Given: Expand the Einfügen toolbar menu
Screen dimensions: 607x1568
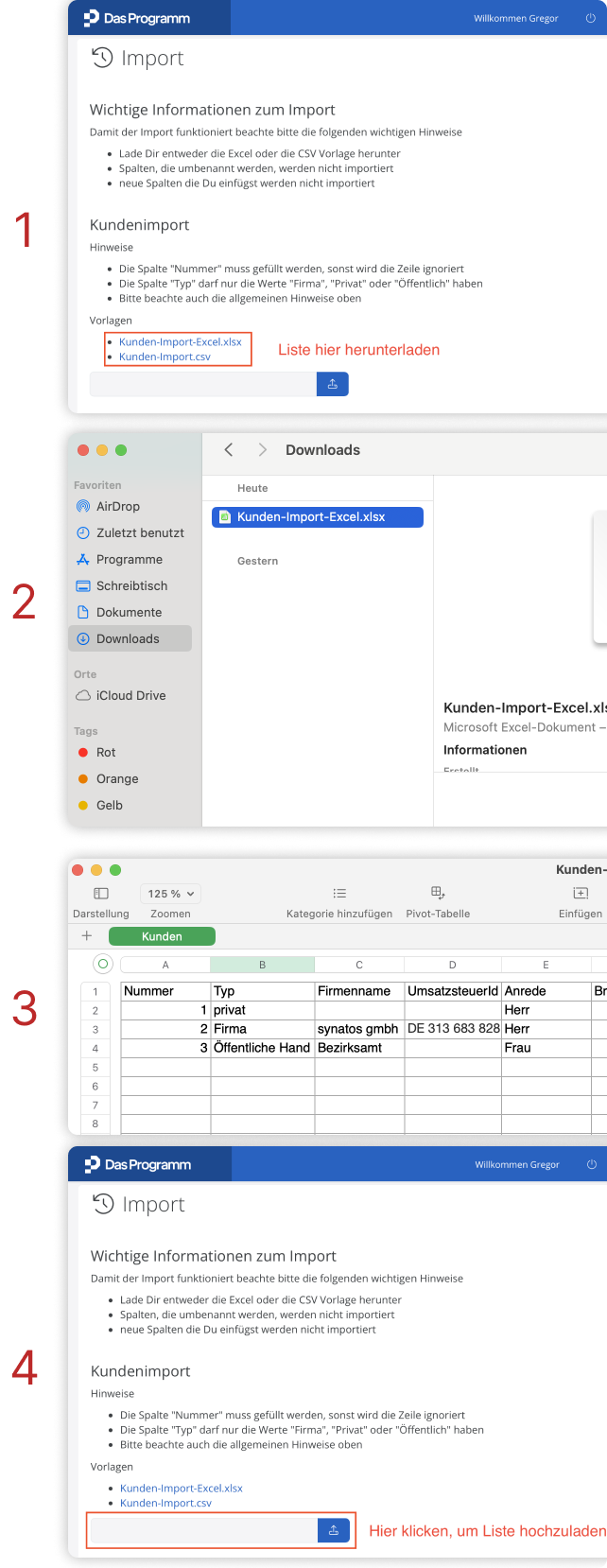Looking at the screenshot, I should (581, 894).
